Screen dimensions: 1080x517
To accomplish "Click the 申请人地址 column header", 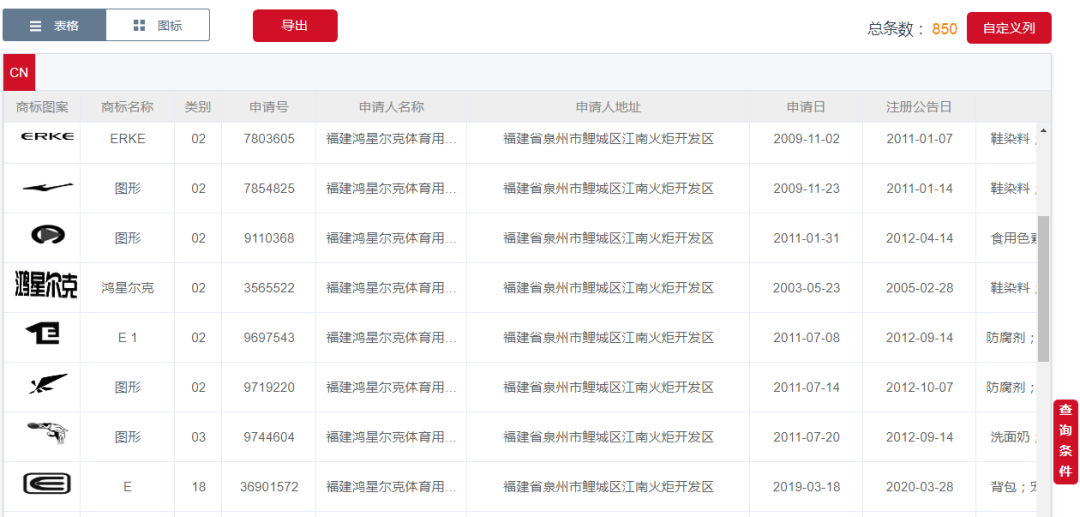I will (x=608, y=107).
